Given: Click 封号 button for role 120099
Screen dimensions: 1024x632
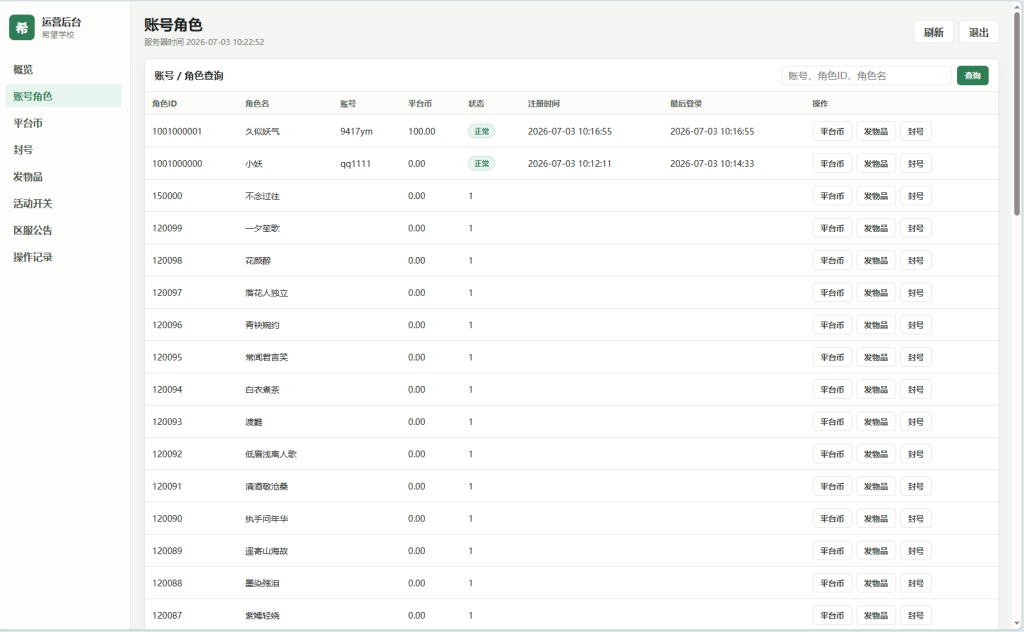Looking at the screenshot, I should click(916, 228).
